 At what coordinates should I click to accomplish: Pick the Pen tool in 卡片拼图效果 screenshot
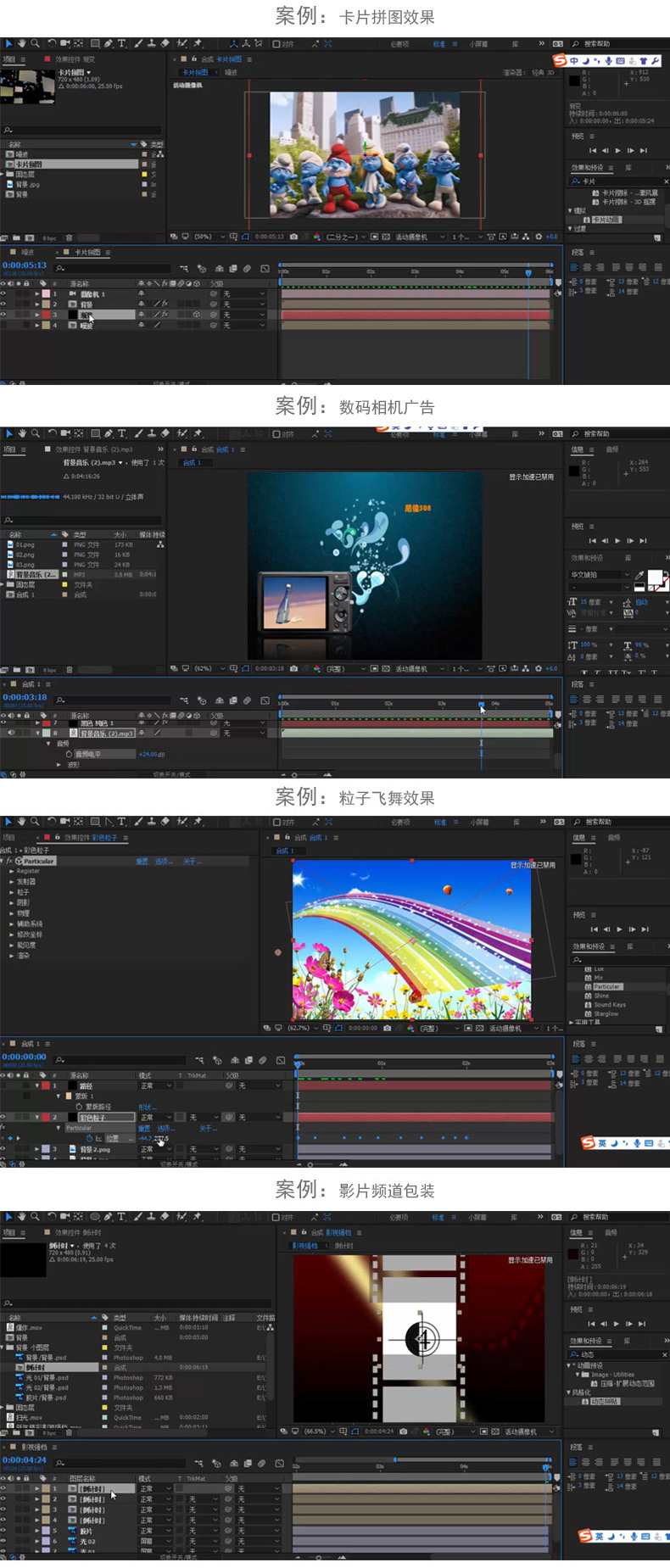(x=109, y=43)
